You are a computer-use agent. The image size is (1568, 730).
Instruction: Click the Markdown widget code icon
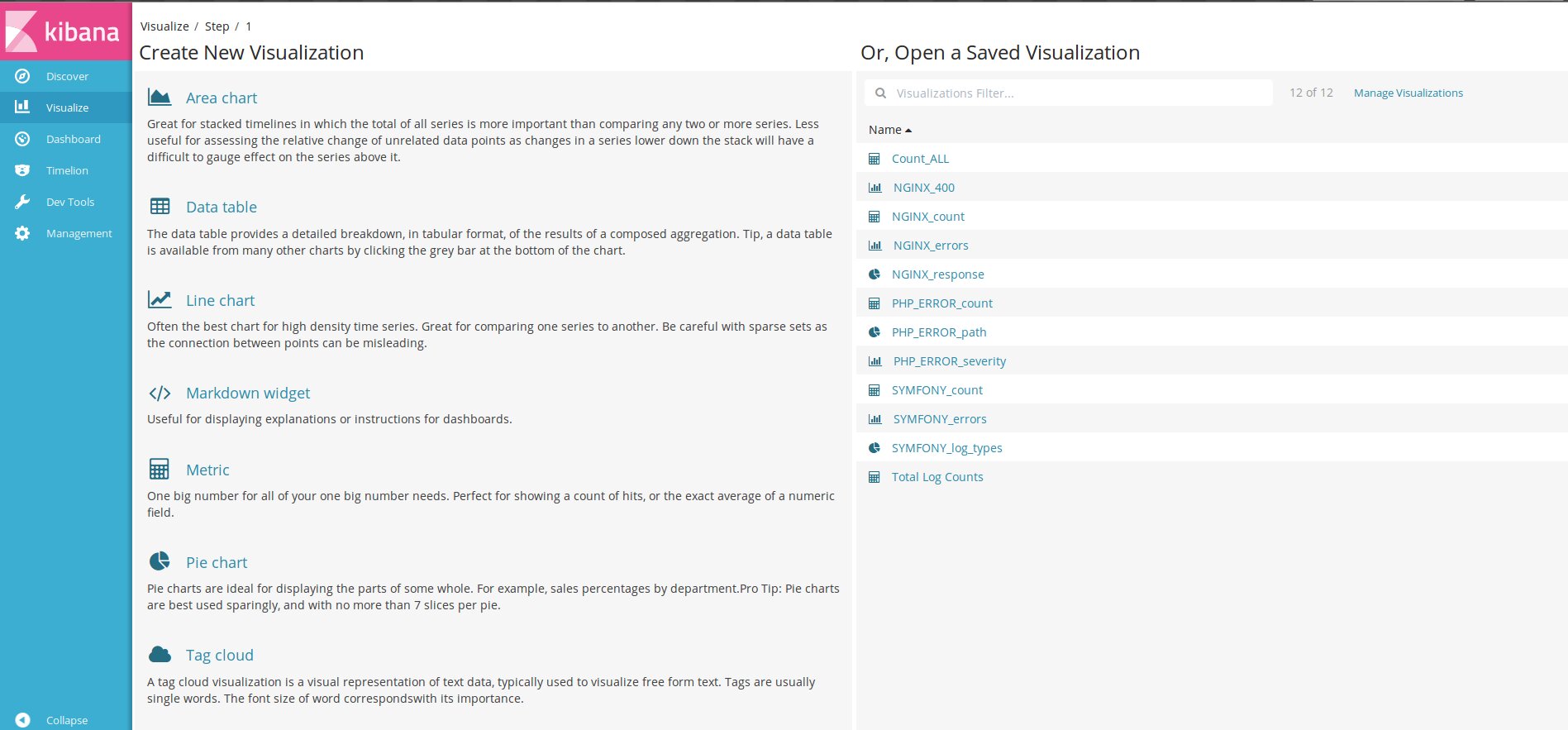tap(160, 393)
